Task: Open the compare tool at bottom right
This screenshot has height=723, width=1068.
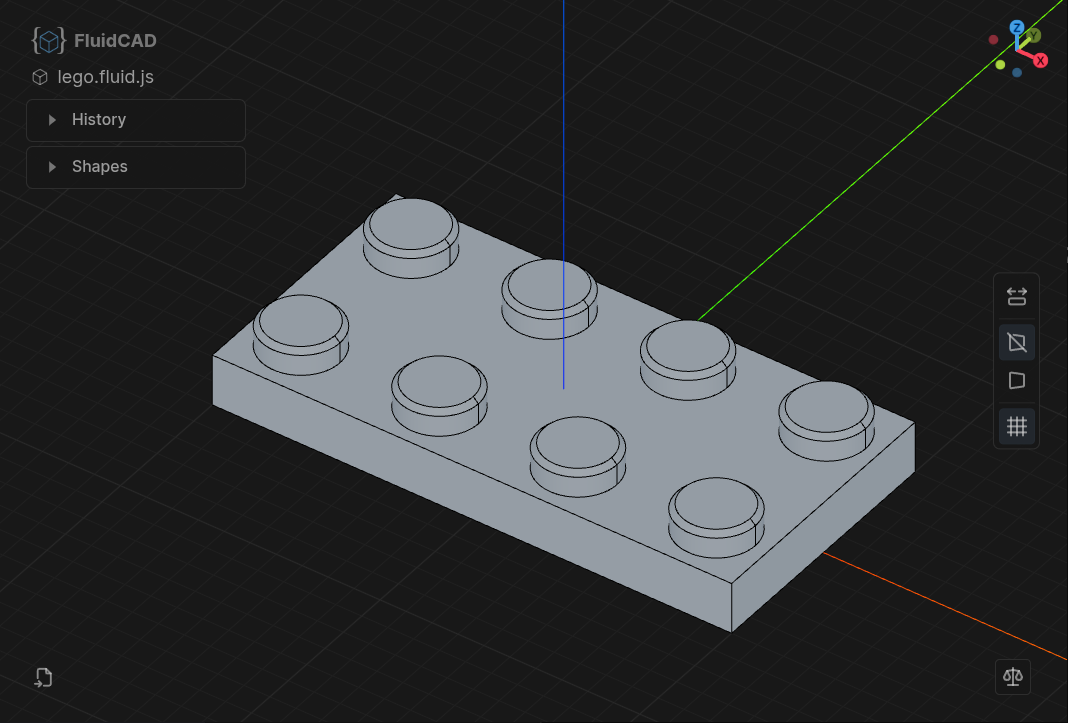Action: [x=1012, y=677]
